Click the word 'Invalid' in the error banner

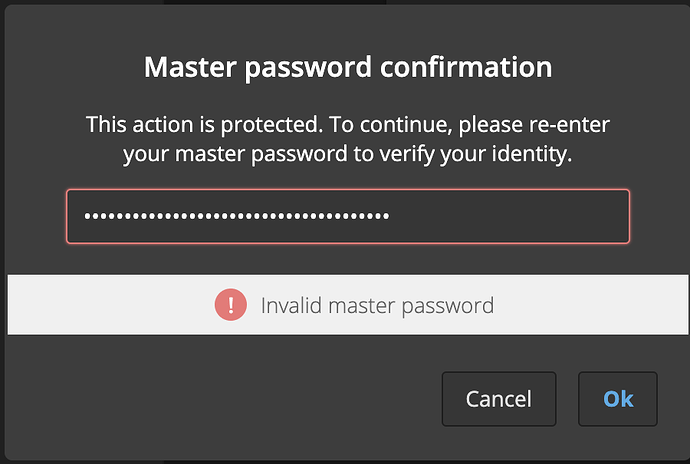(290, 306)
